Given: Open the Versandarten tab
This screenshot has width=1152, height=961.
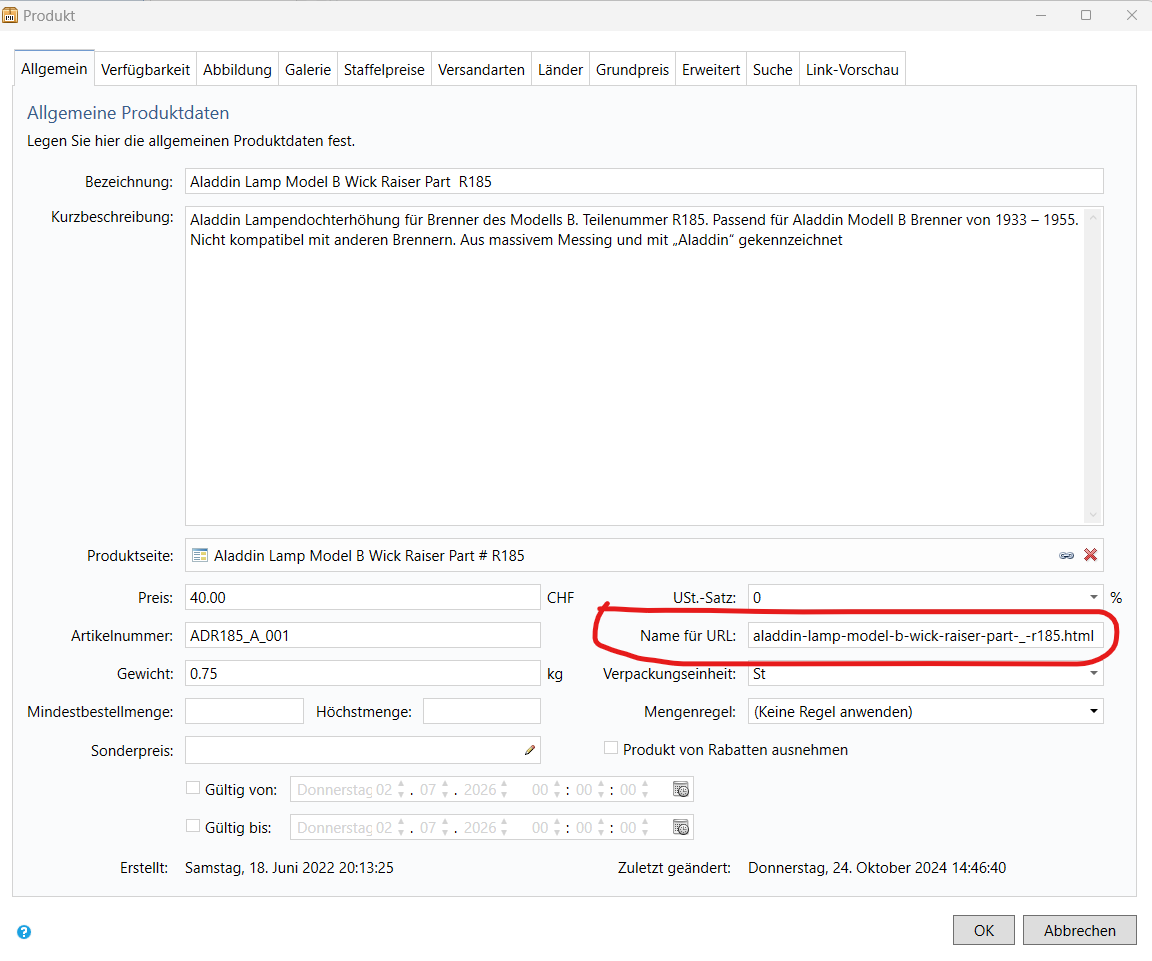Looking at the screenshot, I should (x=481, y=70).
